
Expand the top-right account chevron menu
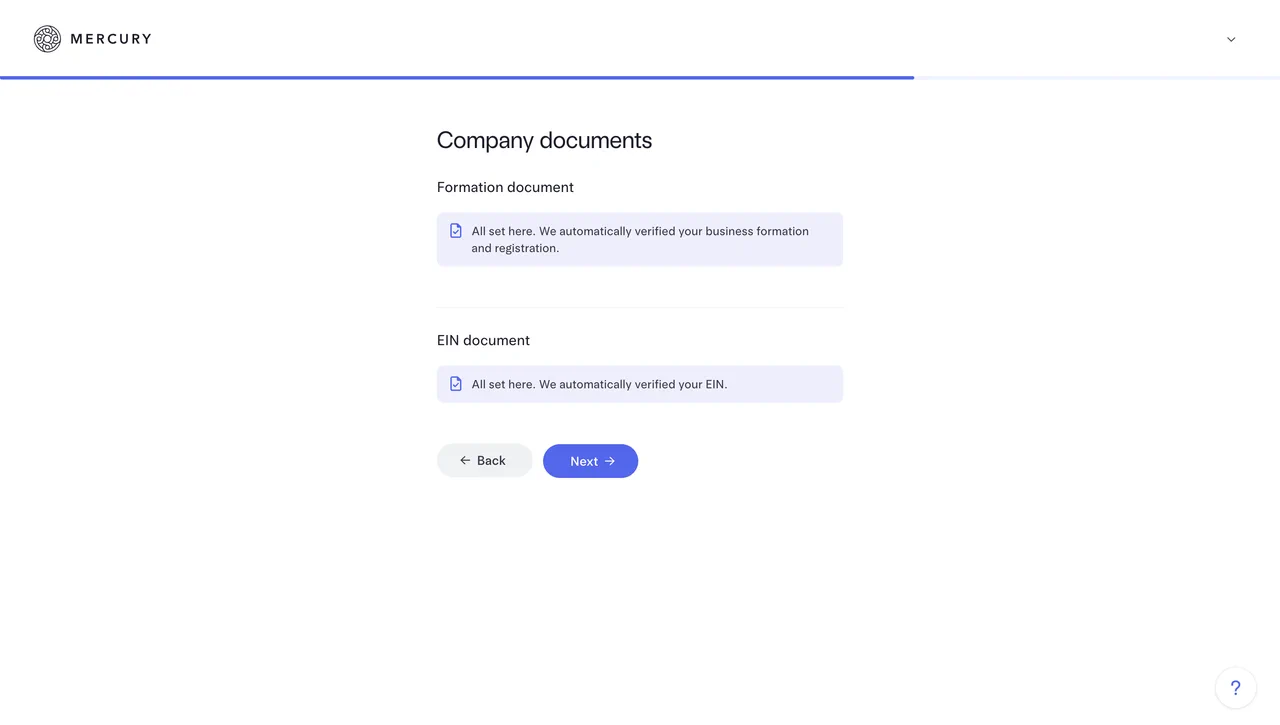[x=1231, y=40]
